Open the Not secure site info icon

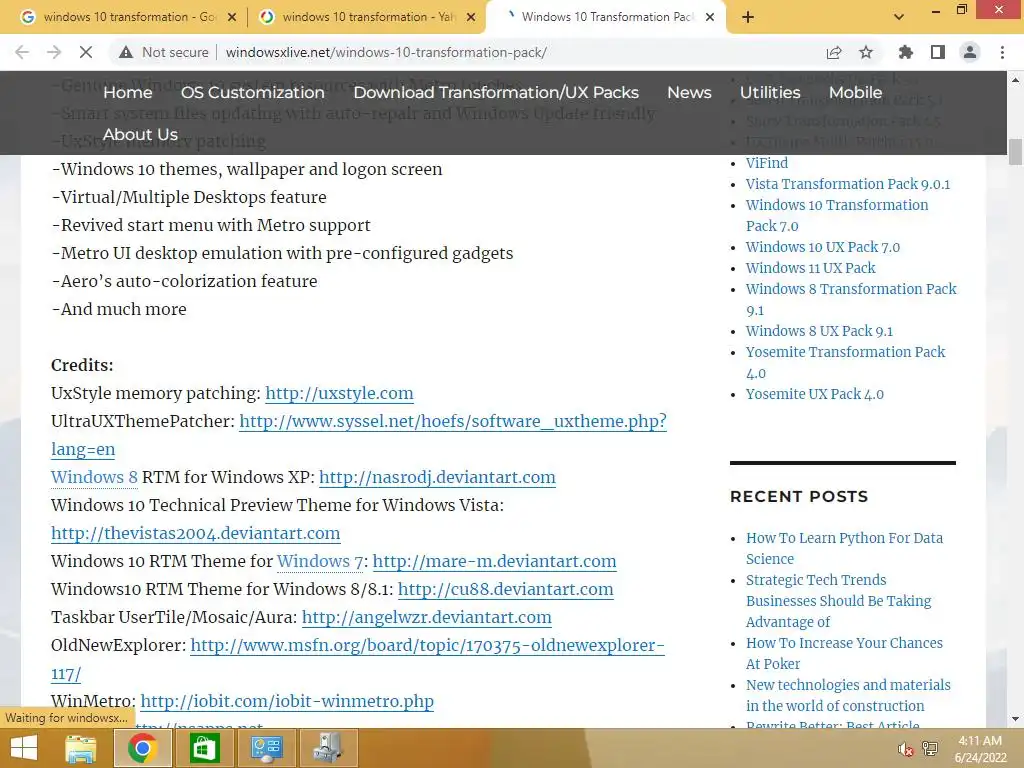(126, 52)
